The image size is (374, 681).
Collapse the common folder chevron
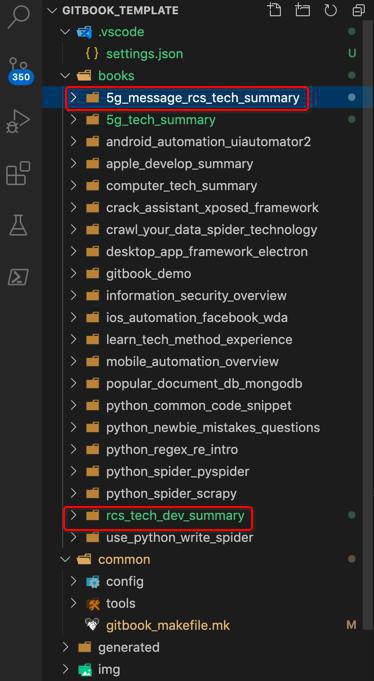[65, 559]
